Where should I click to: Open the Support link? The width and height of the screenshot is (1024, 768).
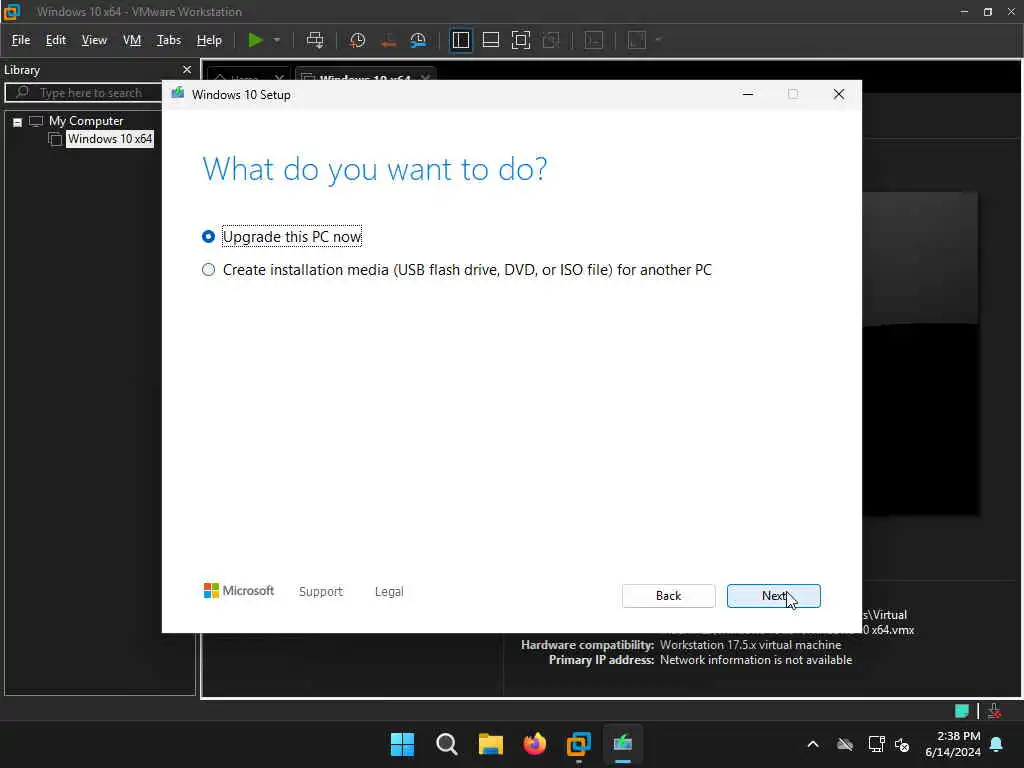(321, 592)
